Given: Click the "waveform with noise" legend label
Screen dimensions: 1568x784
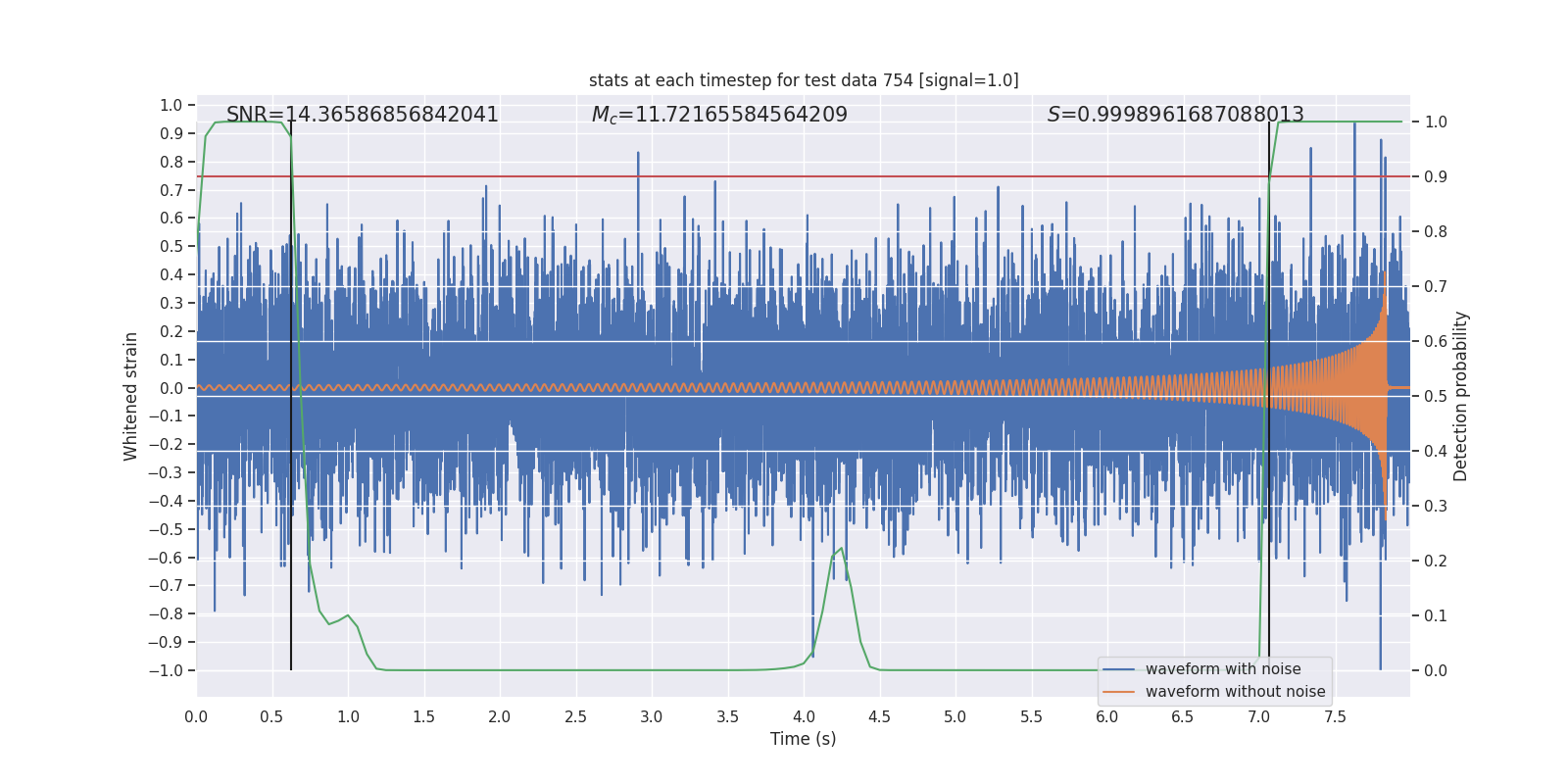Looking at the screenshot, I should click(x=1223, y=669).
